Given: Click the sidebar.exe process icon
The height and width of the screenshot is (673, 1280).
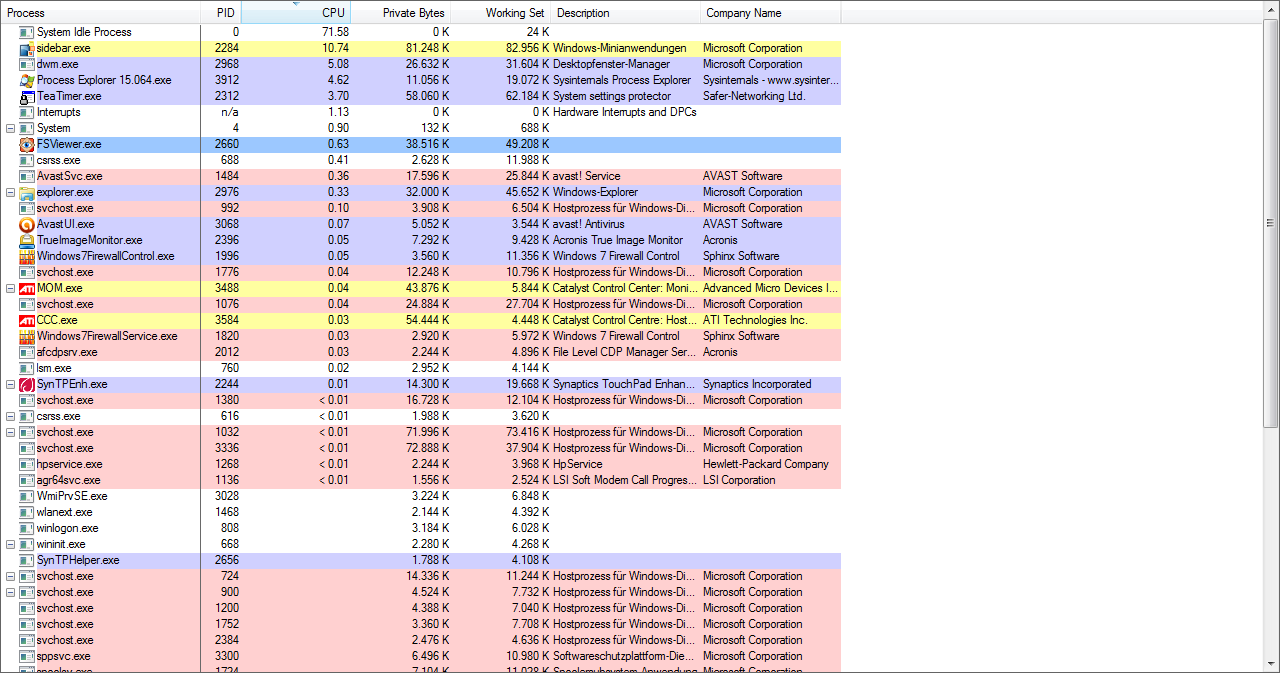Looking at the screenshot, I should [27, 48].
